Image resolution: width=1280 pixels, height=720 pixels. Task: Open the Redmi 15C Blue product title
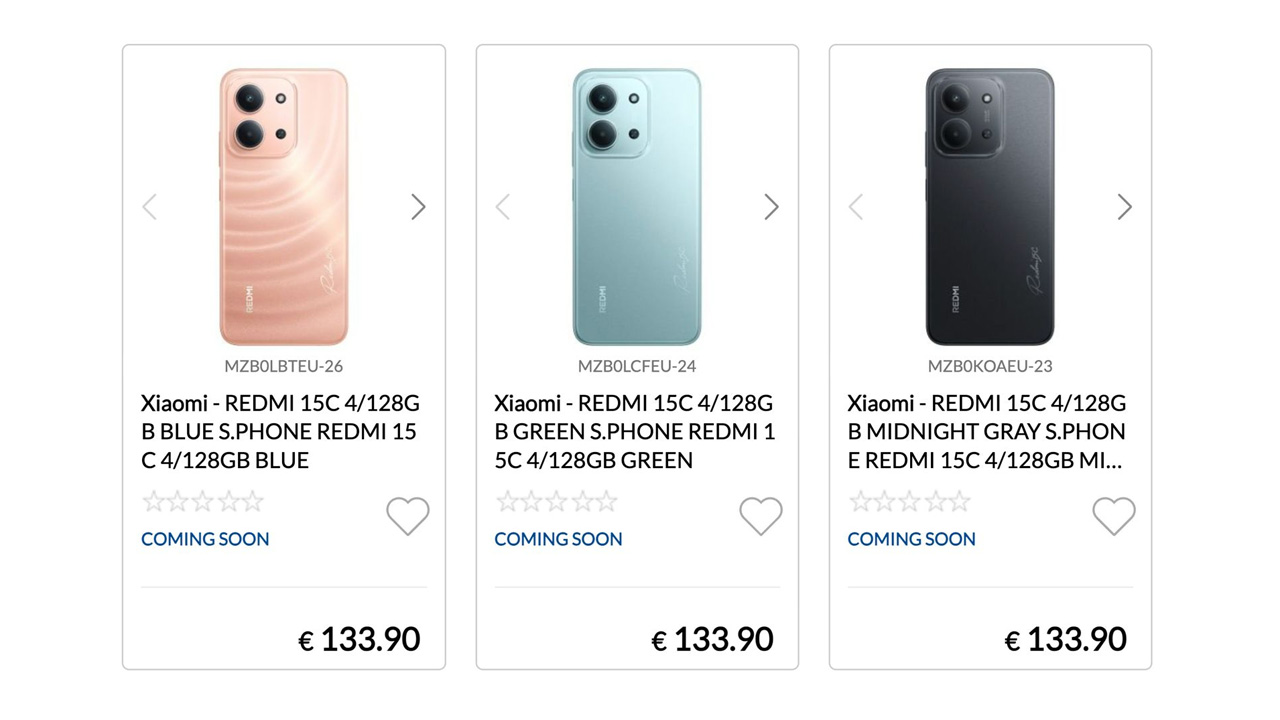tap(280, 432)
